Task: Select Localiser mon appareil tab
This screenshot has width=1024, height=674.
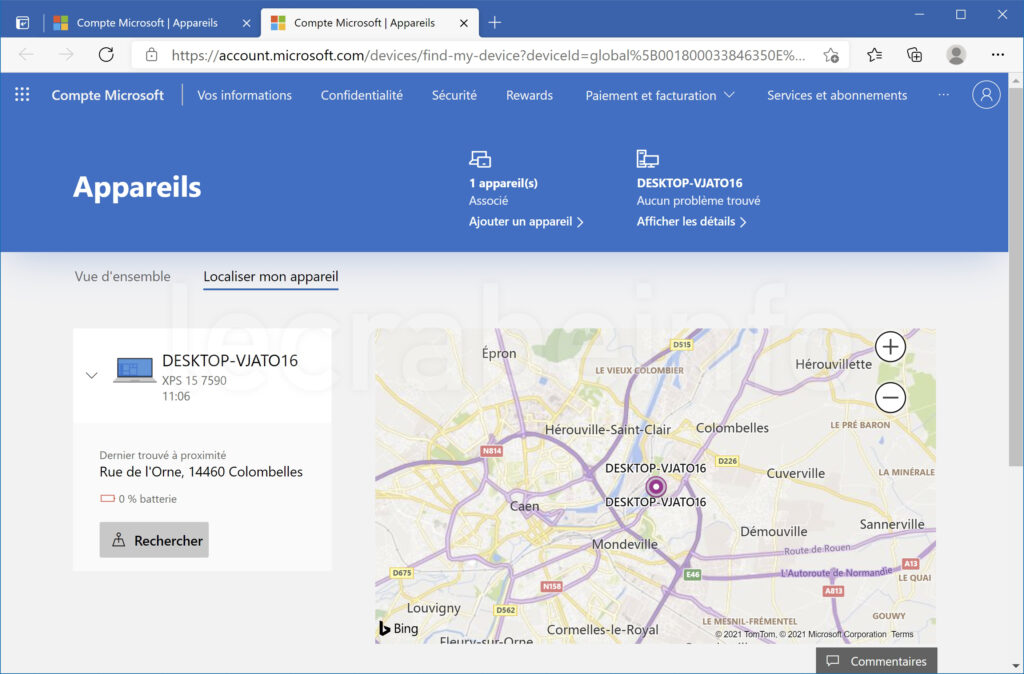Action: tap(271, 277)
